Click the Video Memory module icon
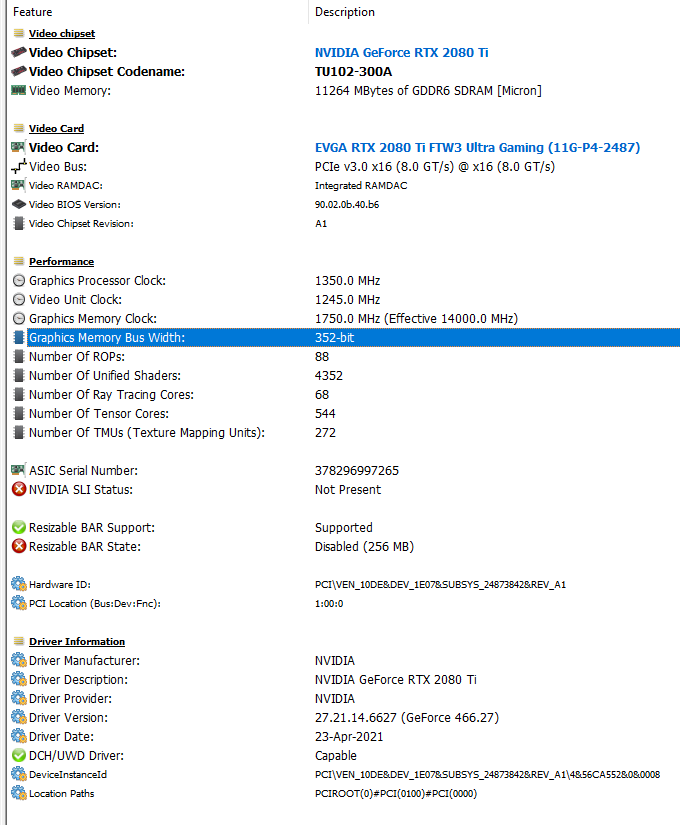The height and width of the screenshot is (825, 680). point(18,90)
